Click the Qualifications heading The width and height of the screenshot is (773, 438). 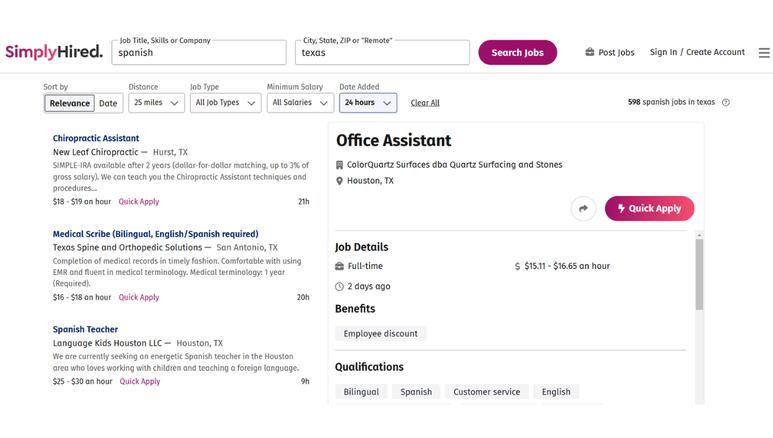(x=369, y=367)
